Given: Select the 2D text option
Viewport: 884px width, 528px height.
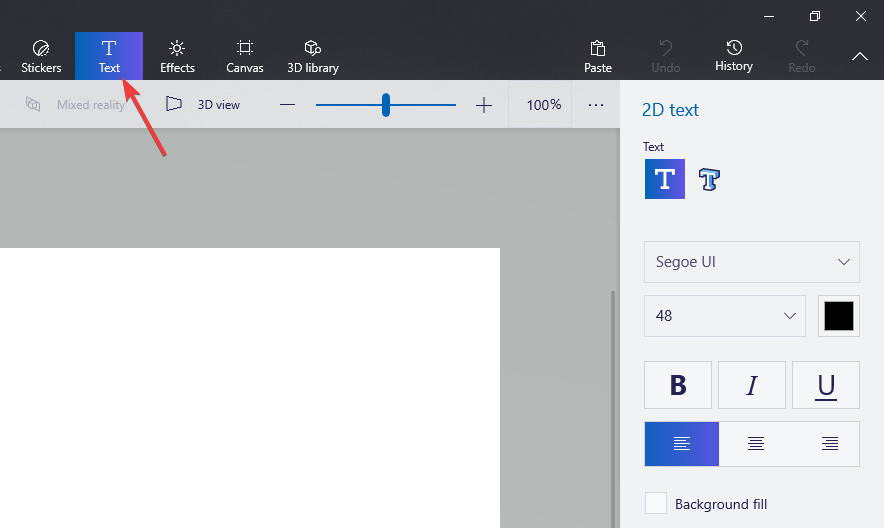Looking at the screenshot, I should pos(665,179).
